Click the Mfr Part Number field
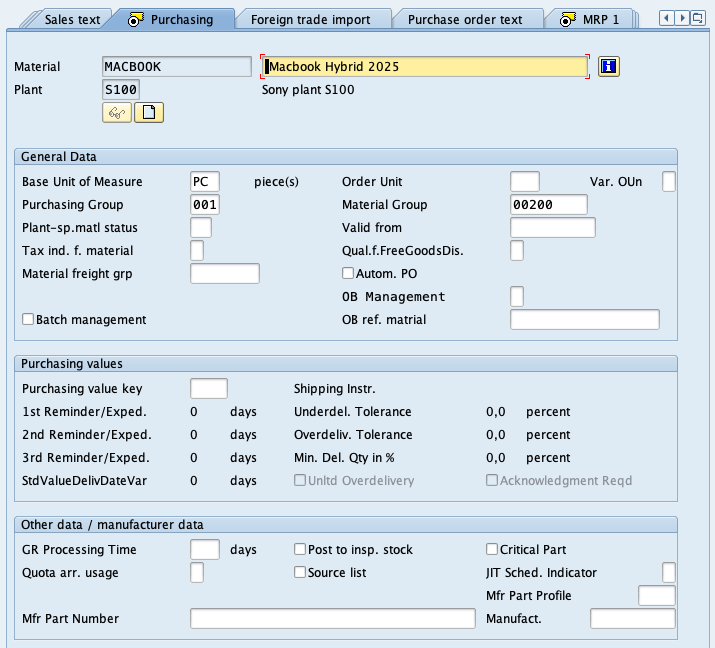715x648 pixels. (x=333, y=618)
